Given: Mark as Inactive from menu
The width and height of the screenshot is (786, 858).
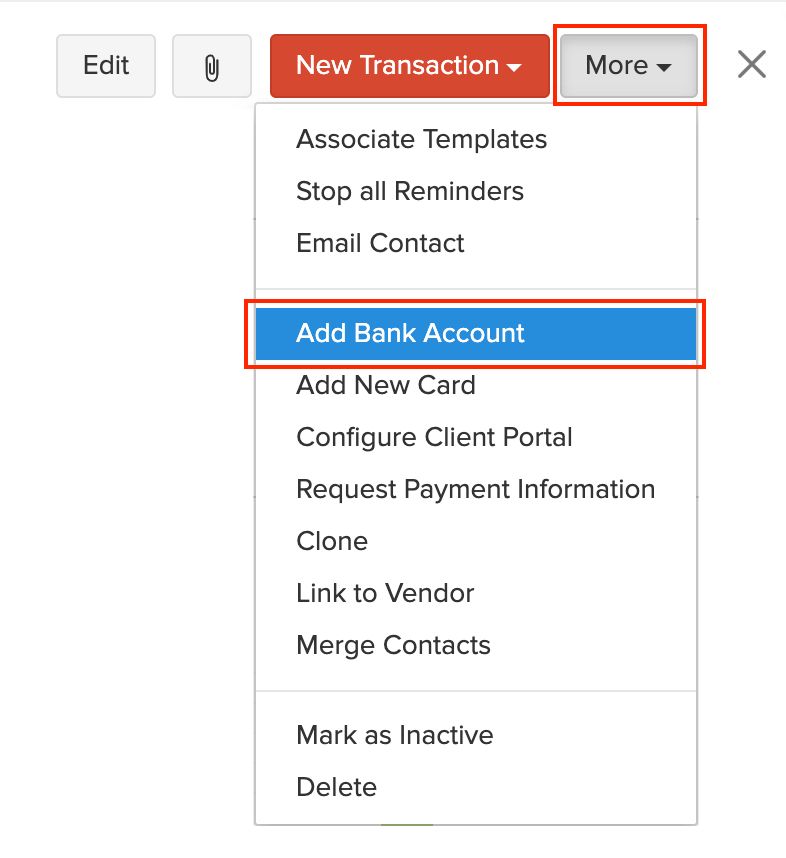Looking at the screenshot, I should coord(394,735).
